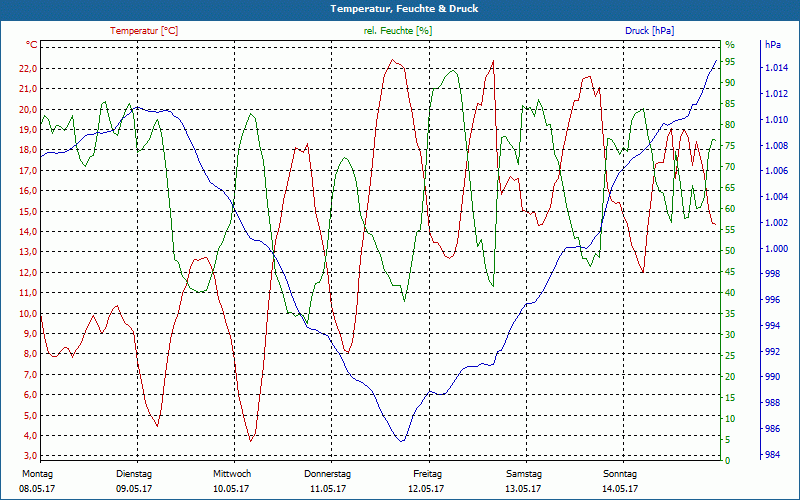This screenshot has height=500, width=800.
Task: Click the 'Freitag' day label
Action: 428,474
